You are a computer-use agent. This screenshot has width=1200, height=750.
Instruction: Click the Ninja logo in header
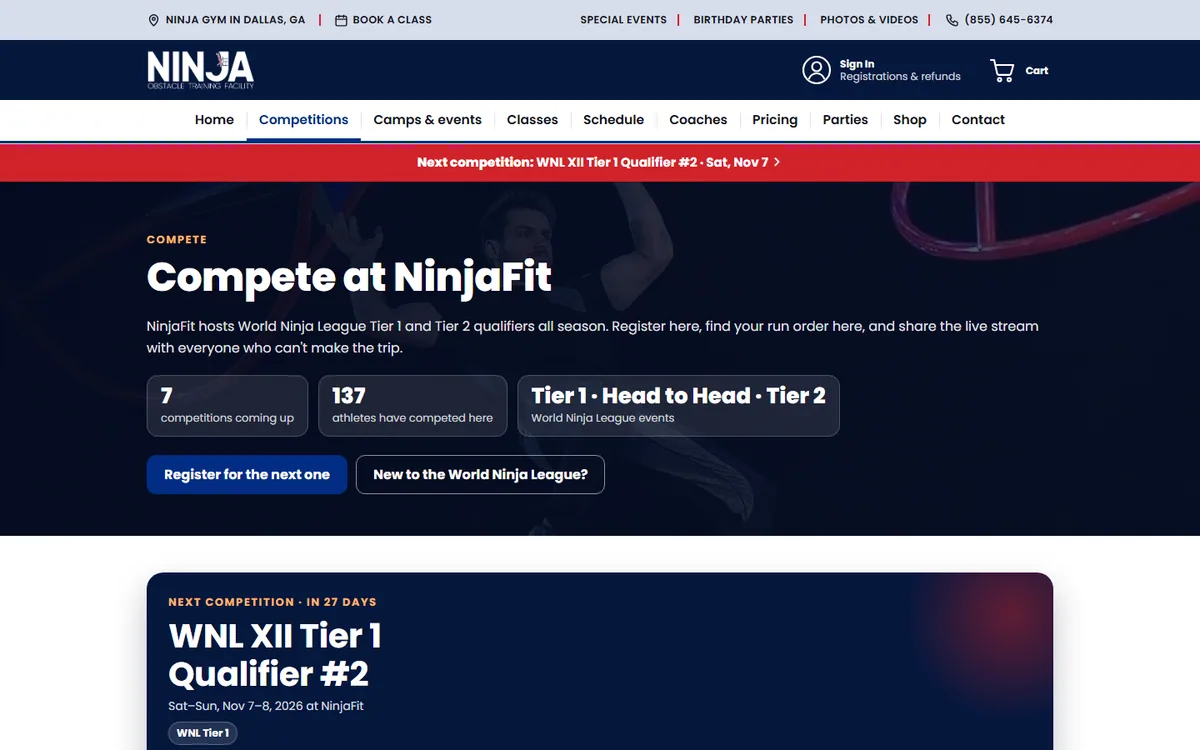pos(200,70)
